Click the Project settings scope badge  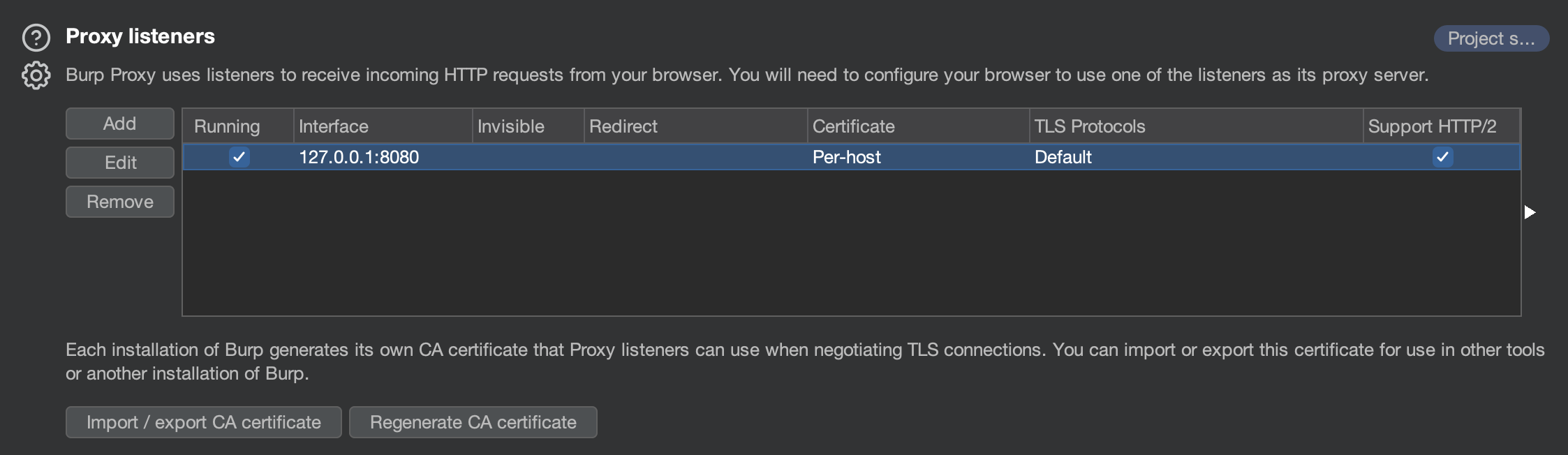pyautogui.click(x=1491, y=38)
